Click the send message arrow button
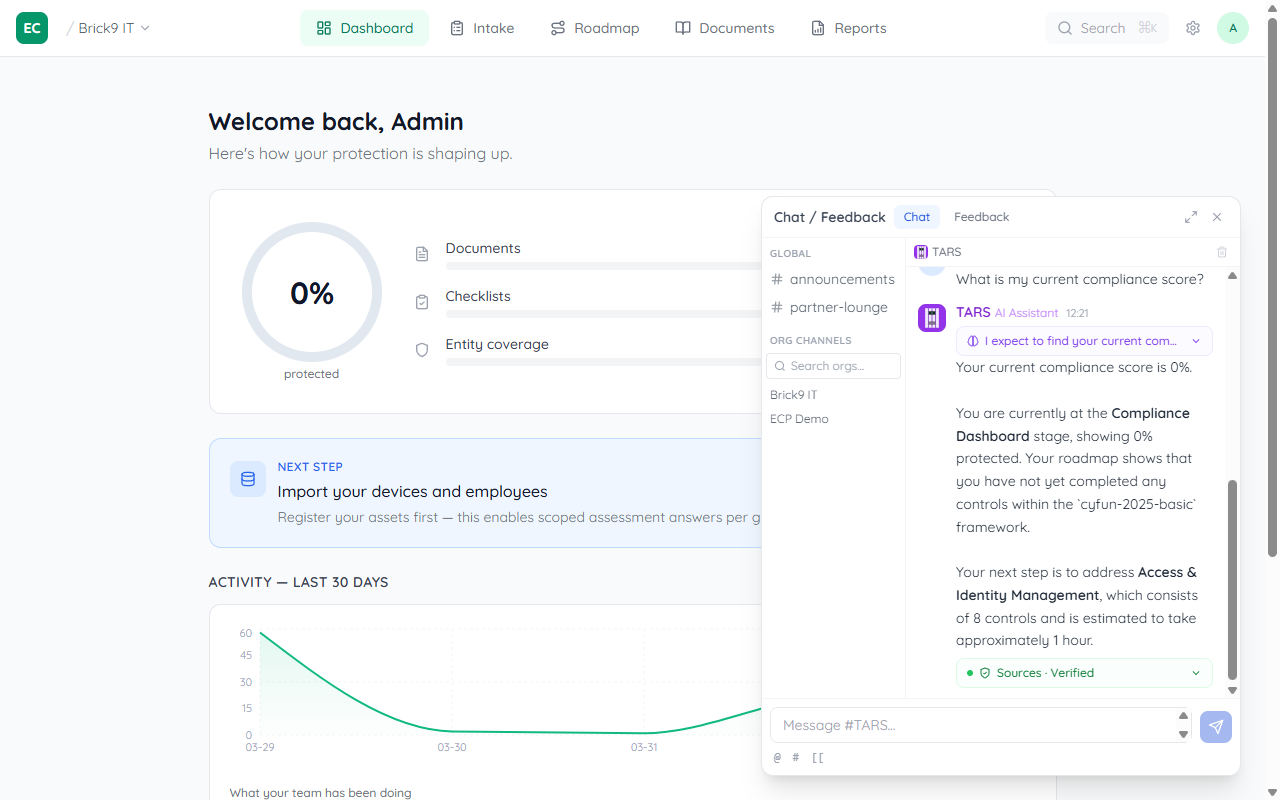Image resolution: width=1280 pixels, height=800 pixels. pos(1216,727)
